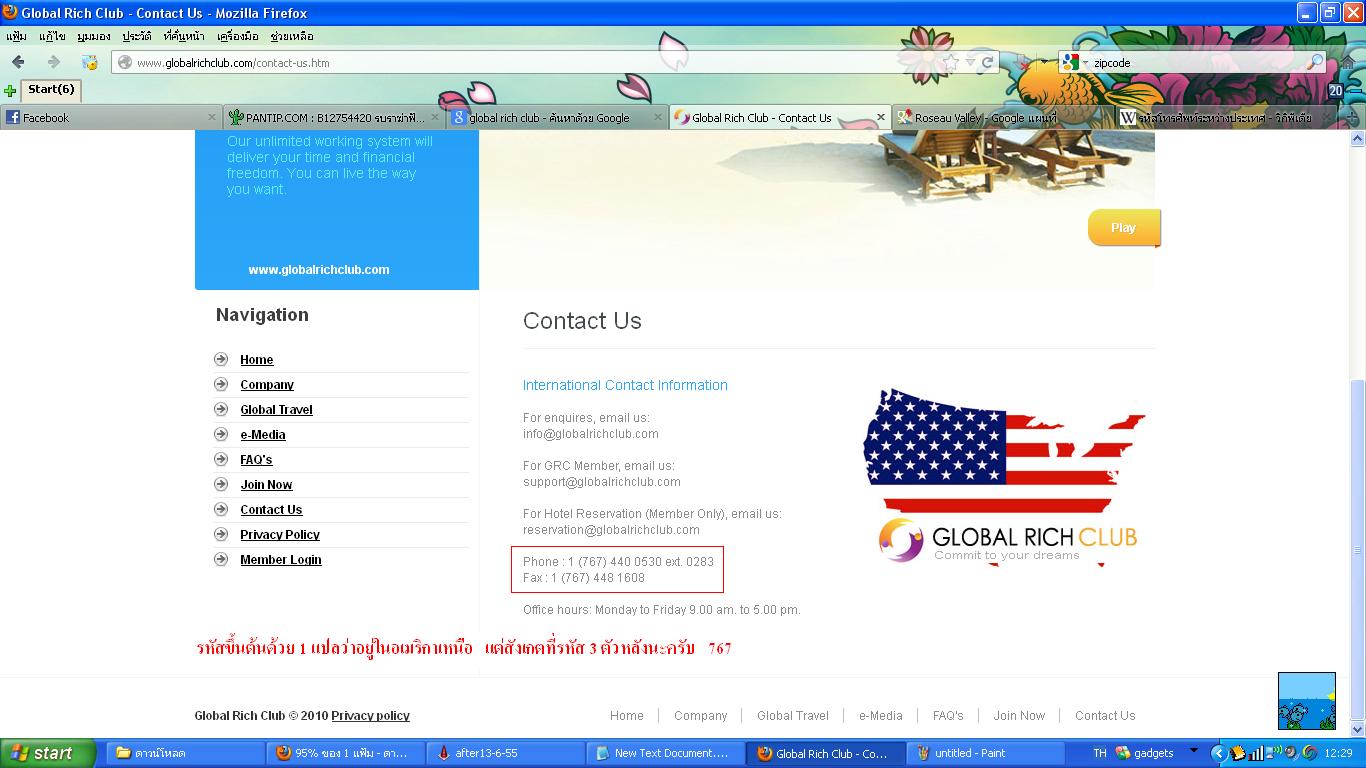
Task: Click the search magnifier icon
Action: 1315,62
